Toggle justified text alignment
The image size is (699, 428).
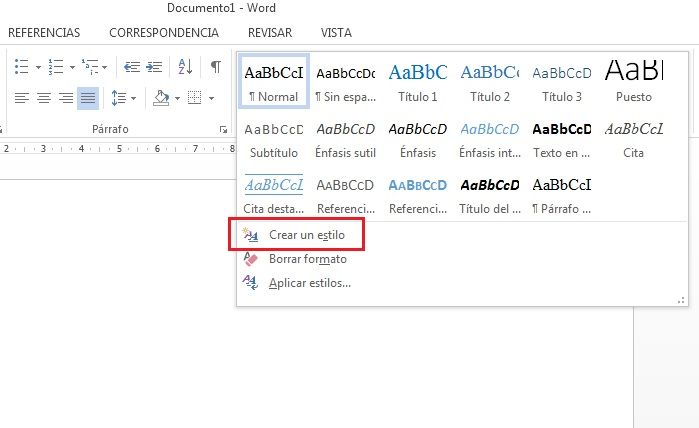87,98
